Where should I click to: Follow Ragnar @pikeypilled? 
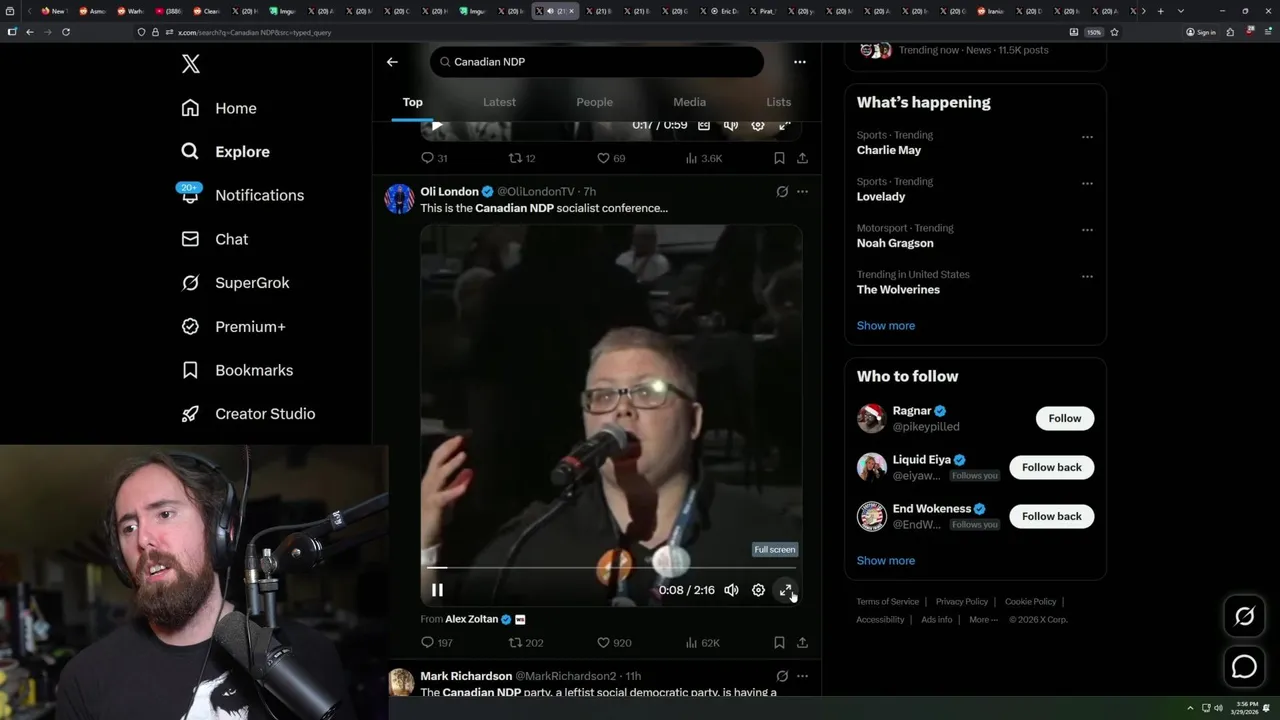(x=1064, y=418)
